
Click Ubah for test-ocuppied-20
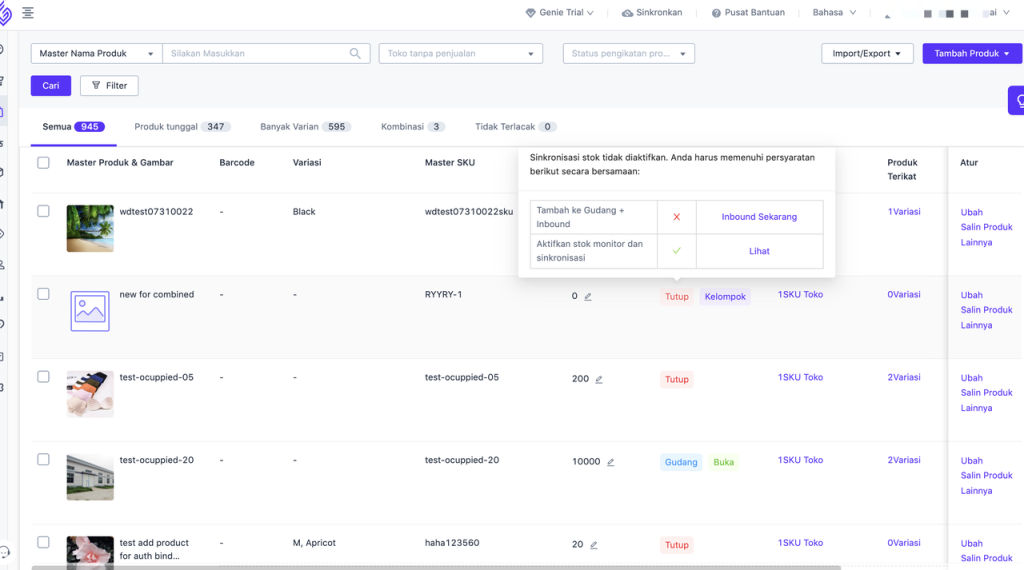(971, 461)
